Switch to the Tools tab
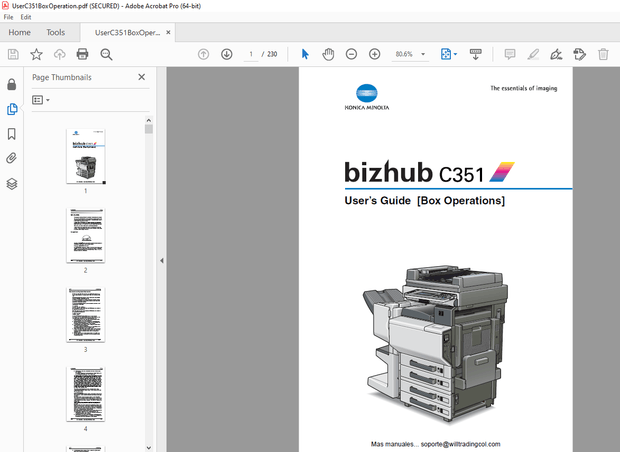 pyautogui.click(x=56, y=32)
